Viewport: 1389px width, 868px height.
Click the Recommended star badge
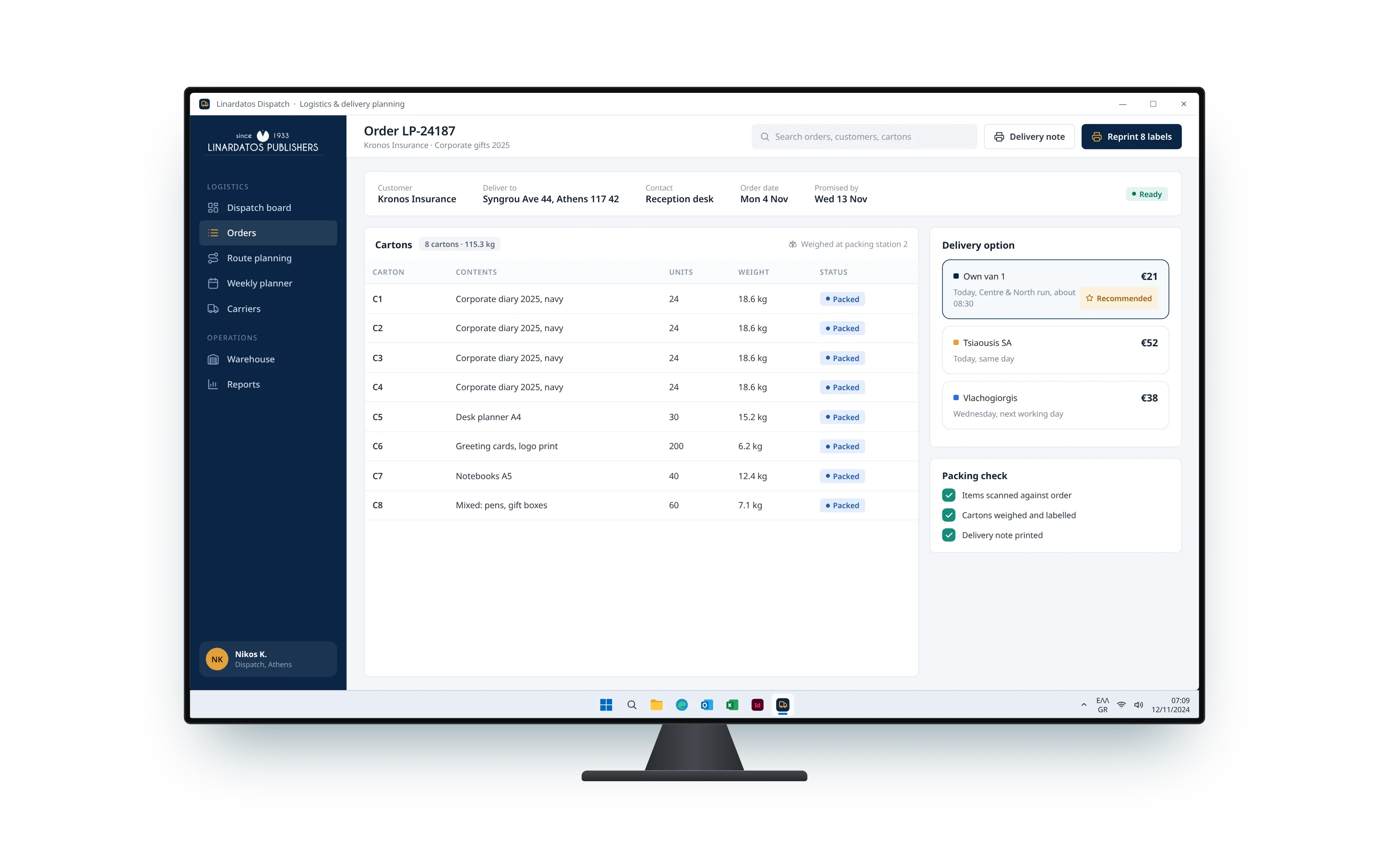coord(1119,299)
